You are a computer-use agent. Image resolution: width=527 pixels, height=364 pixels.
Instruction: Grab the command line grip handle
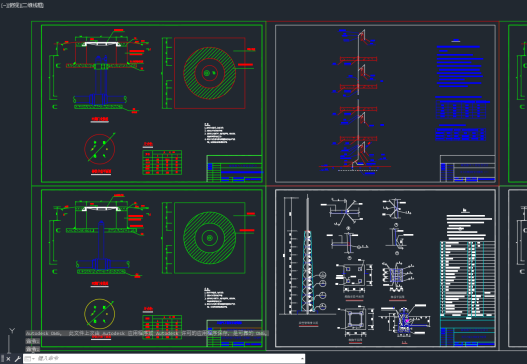2,359
